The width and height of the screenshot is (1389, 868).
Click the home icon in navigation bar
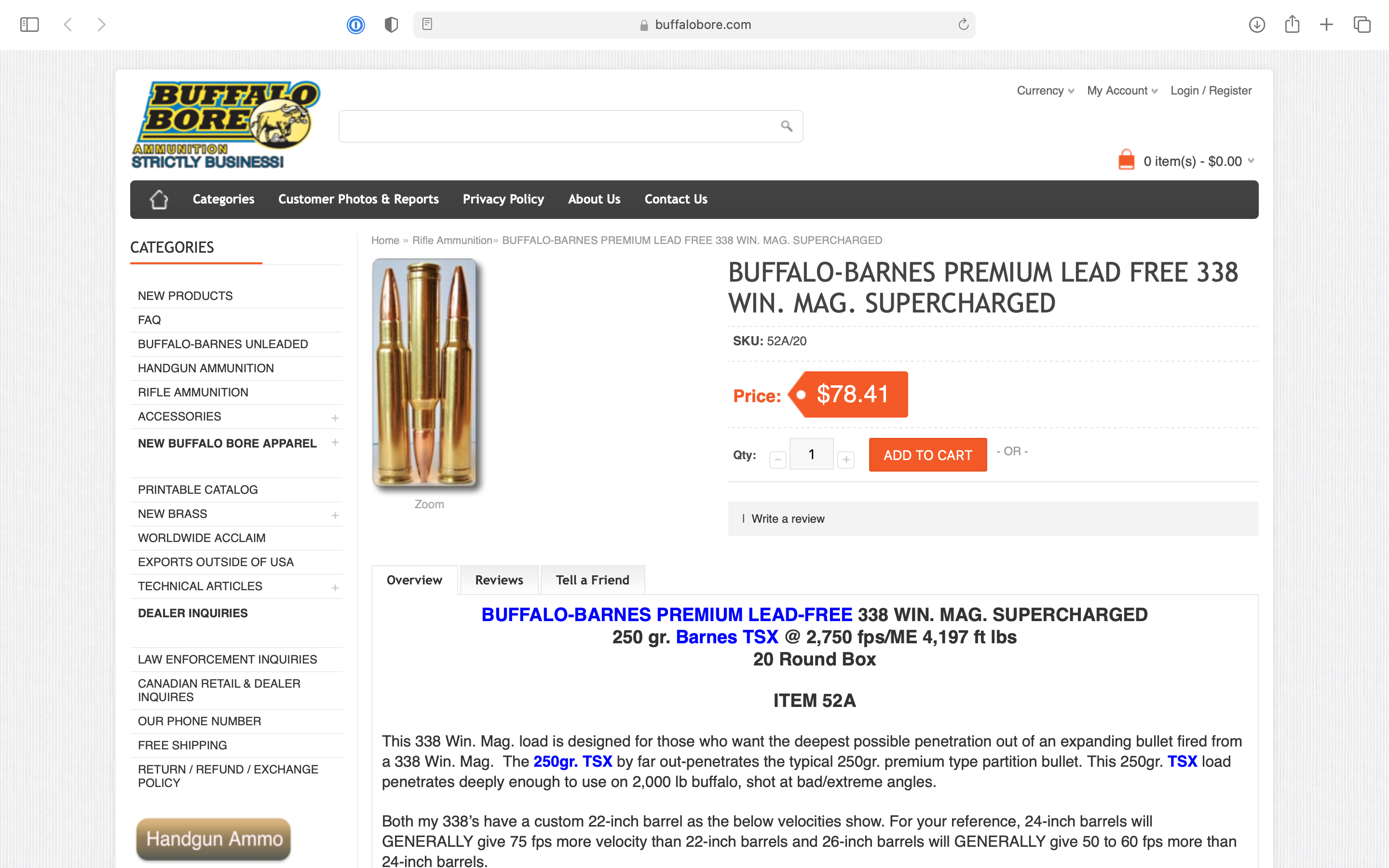click(x=159, y=199)
